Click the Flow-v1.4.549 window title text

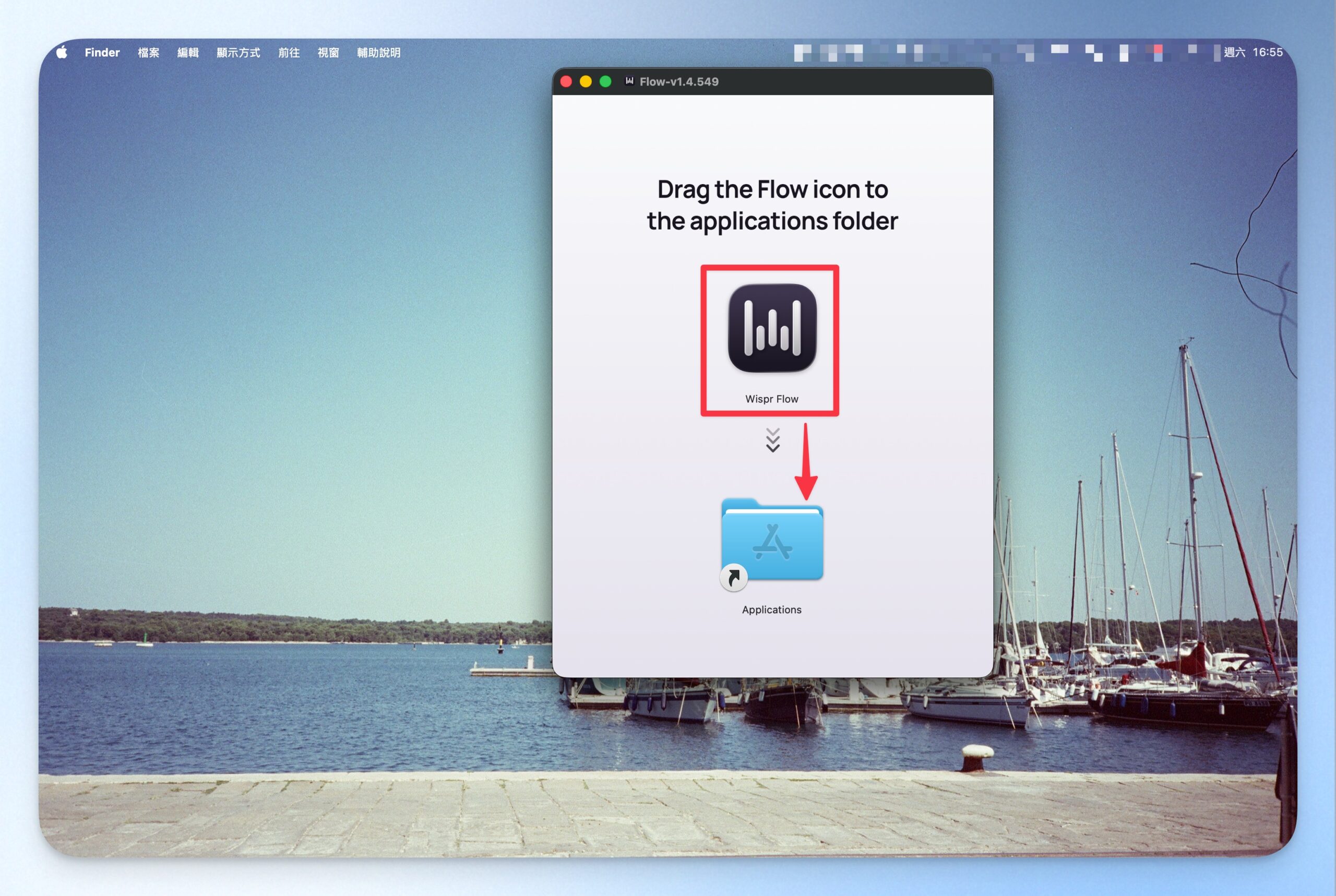click(x=679, y=82)
